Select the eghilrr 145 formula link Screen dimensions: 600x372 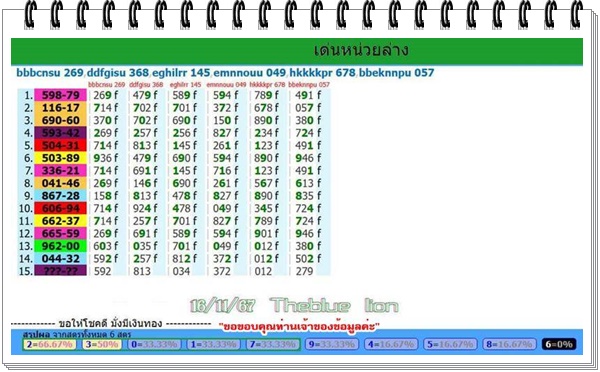tap(182, 73)
